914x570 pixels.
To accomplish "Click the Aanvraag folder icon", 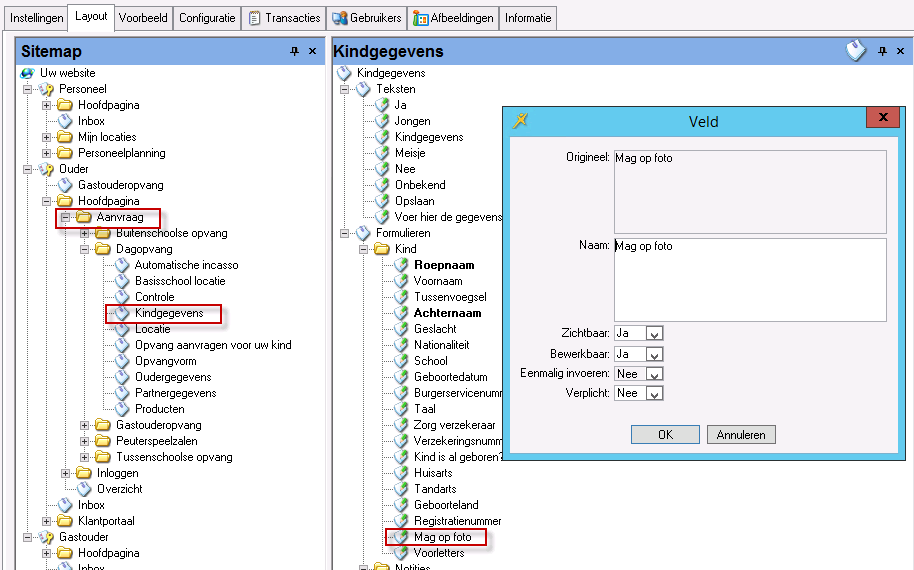I will coord(84,217).
